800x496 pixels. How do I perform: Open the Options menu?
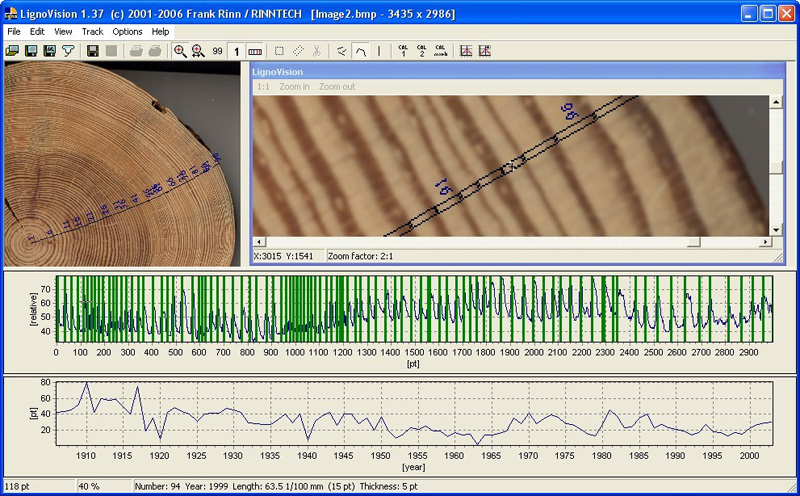127,31
